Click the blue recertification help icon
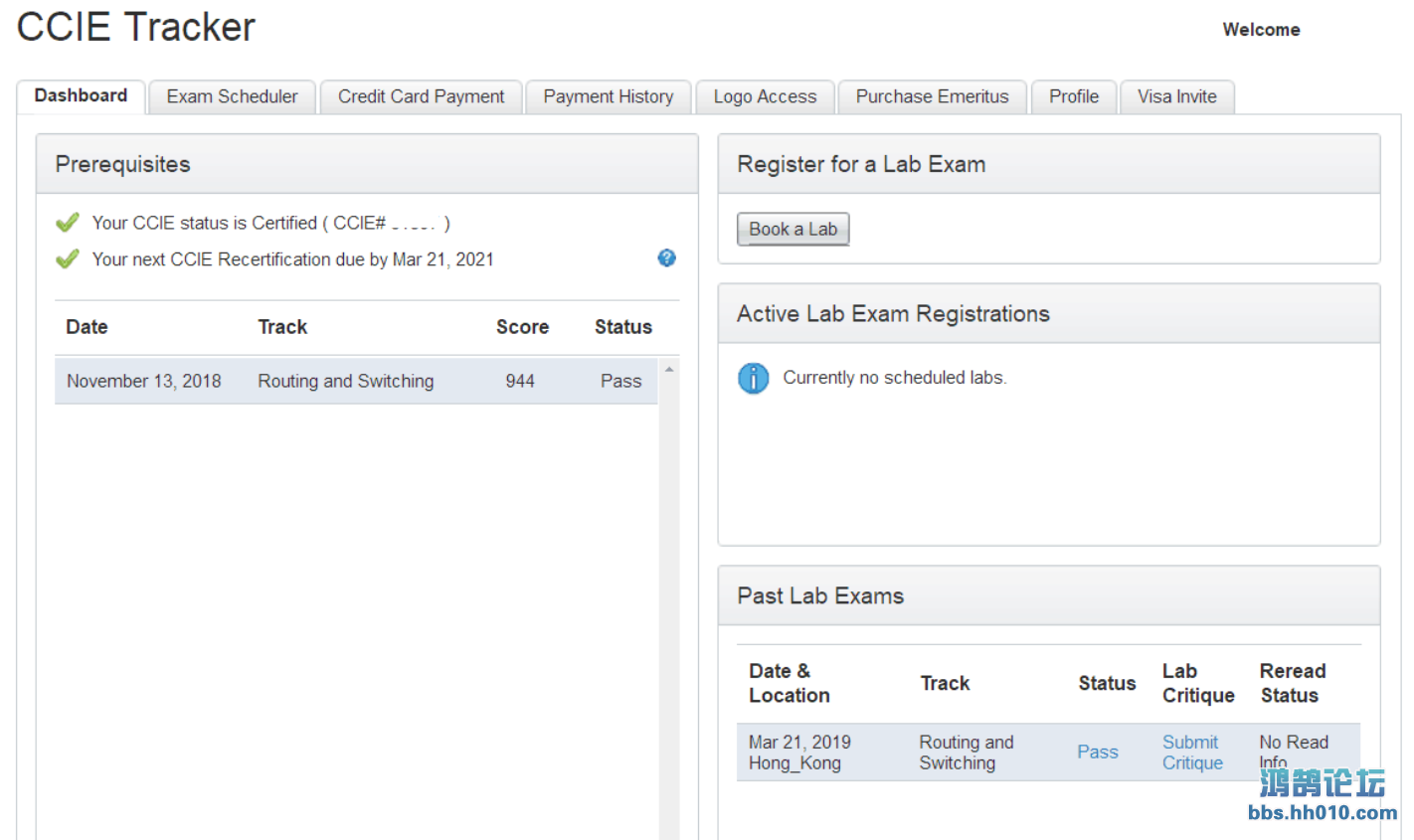The image size is (1414, 840). pos(666,258)
